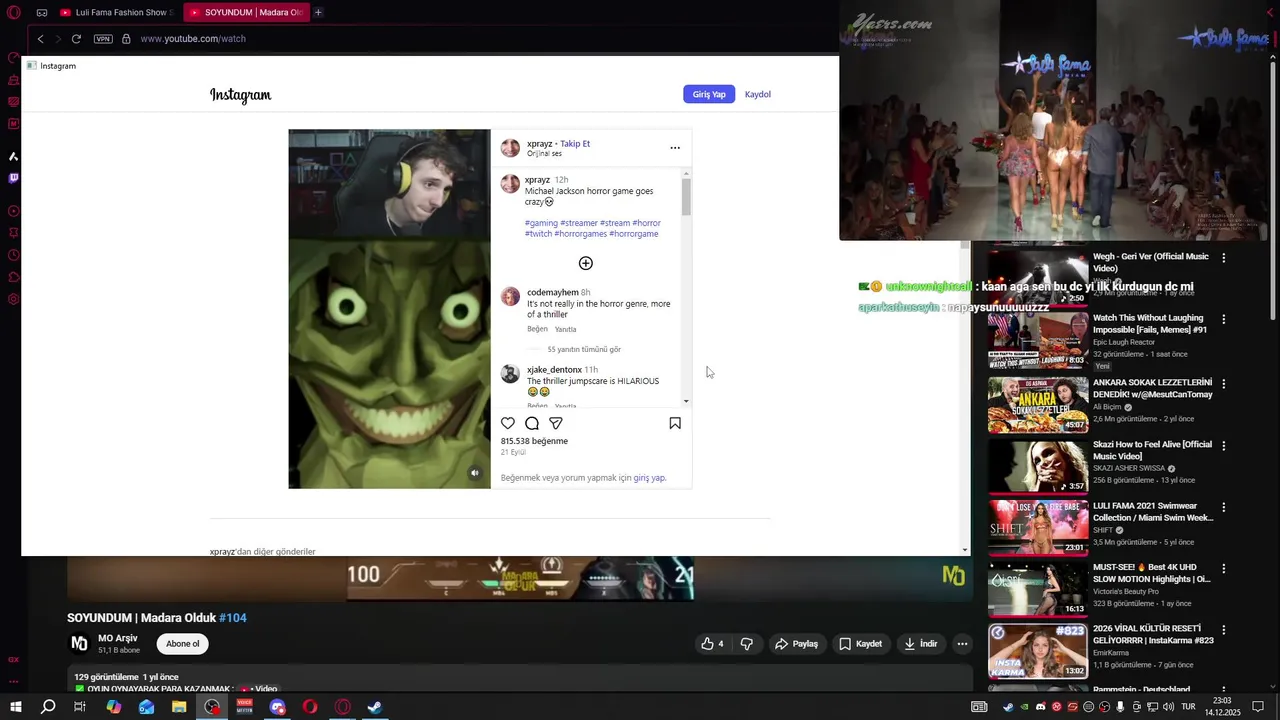Click the Kaydol sign-up link
1280x720 pixels.
[757, 94]
